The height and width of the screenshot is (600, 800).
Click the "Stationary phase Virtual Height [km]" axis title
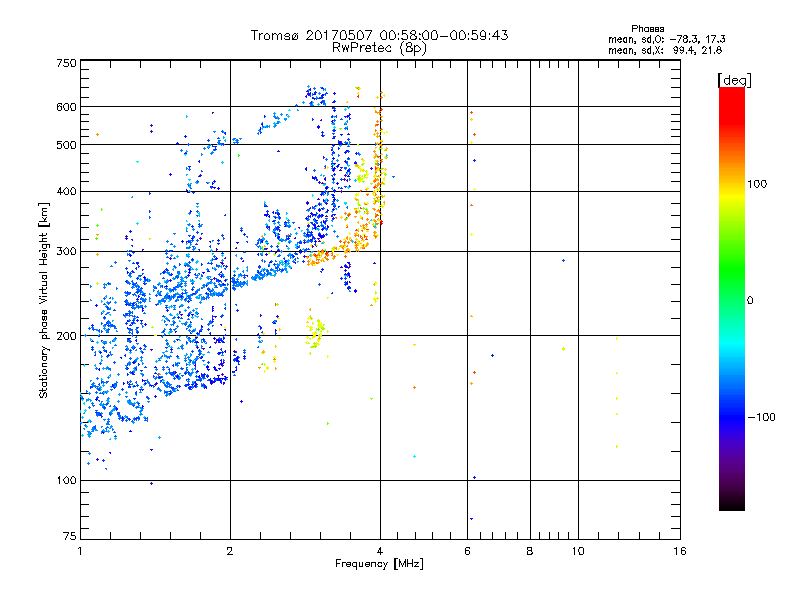point(44,300)
